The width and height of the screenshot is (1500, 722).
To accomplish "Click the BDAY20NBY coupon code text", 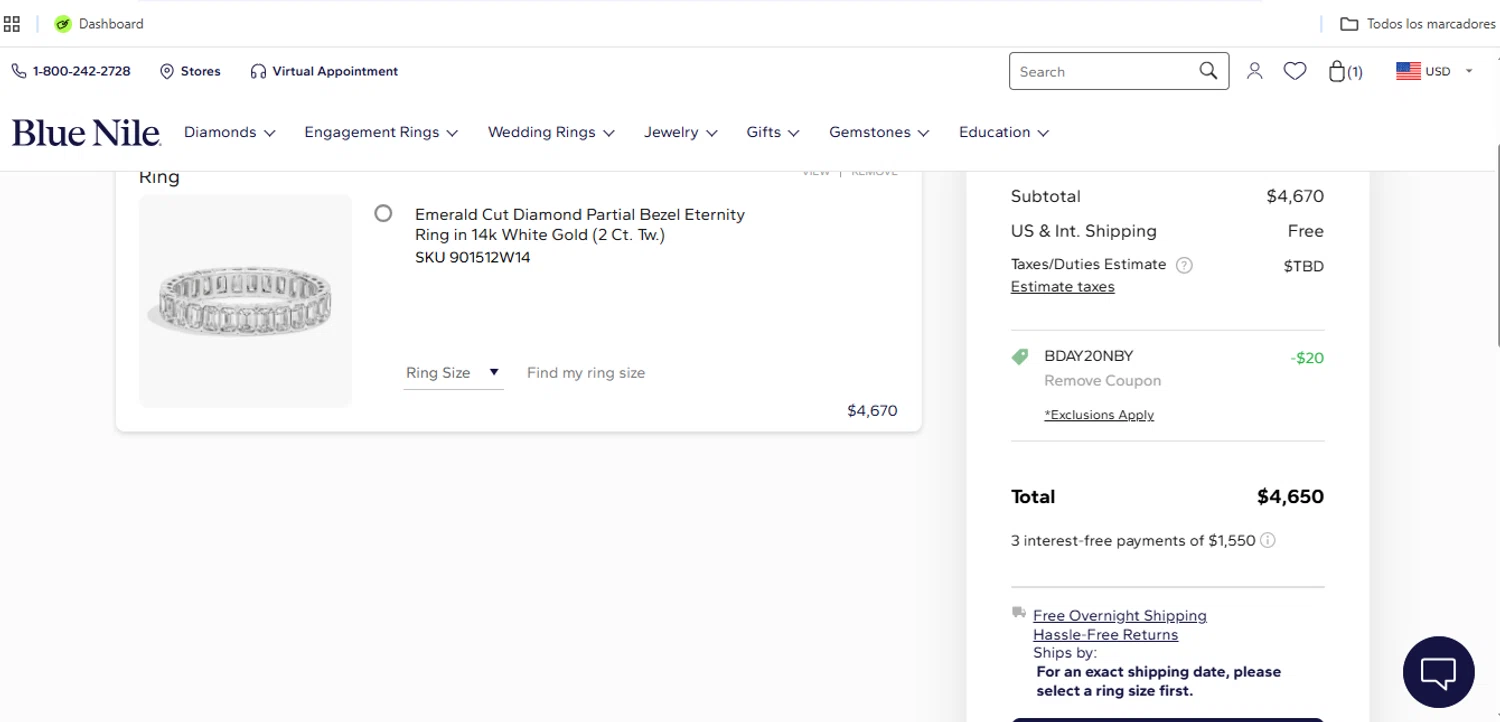I will (x=1088, y=356).
